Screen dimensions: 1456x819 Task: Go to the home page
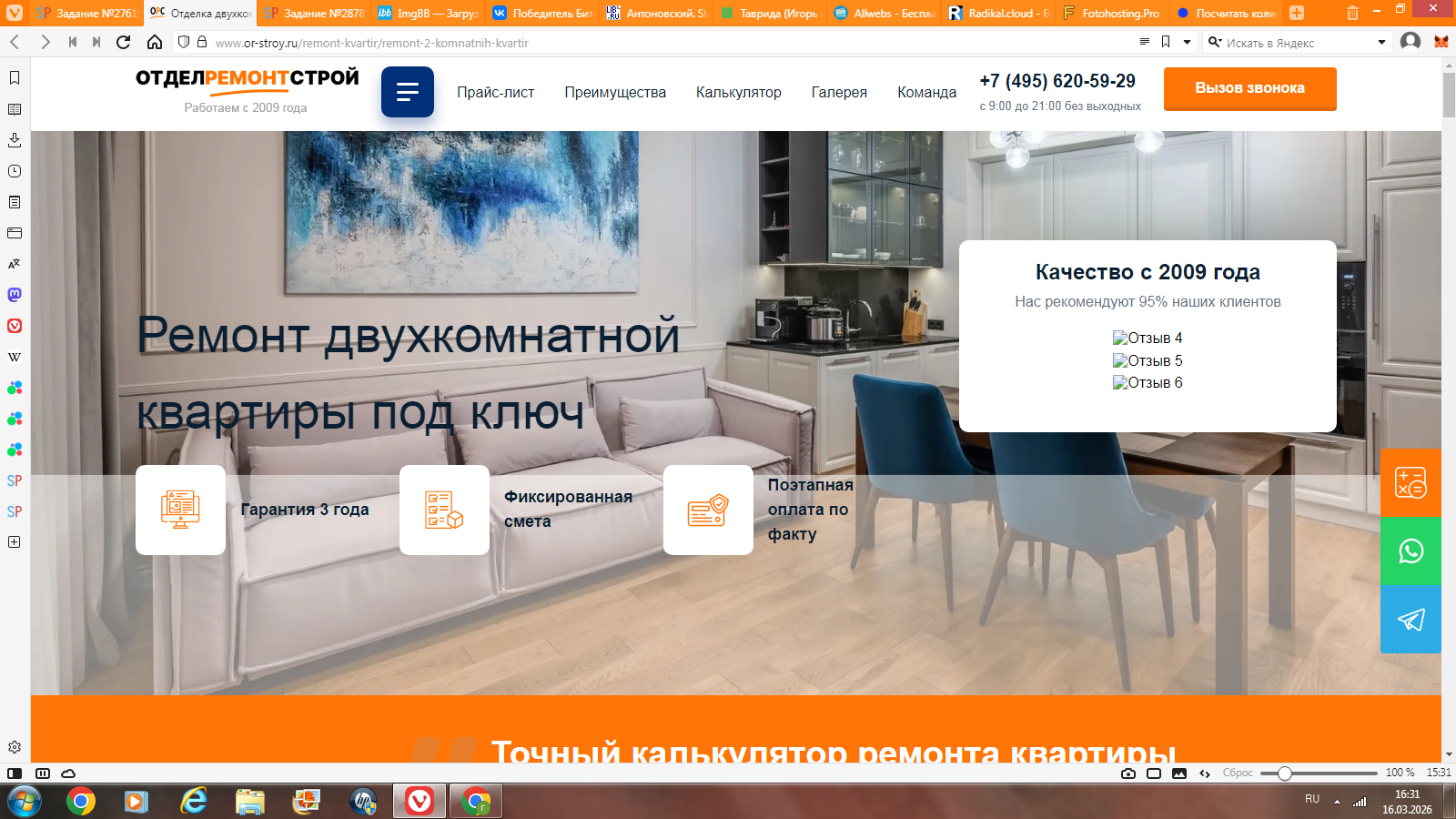point(155,42)
